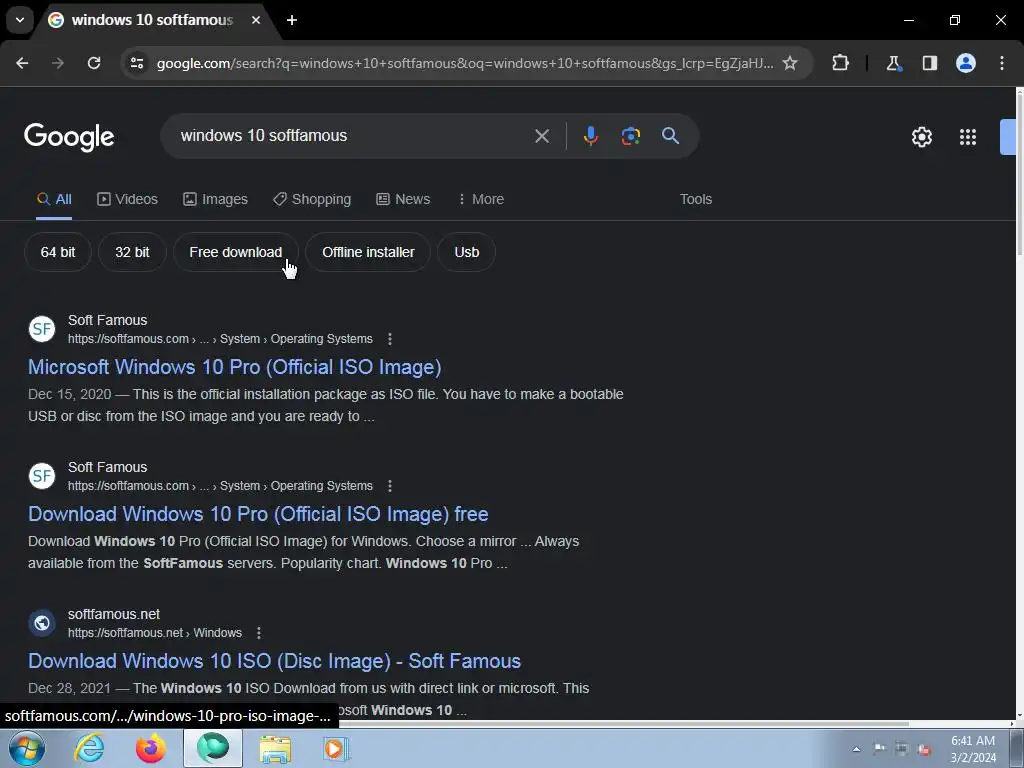Switch to News tab

click(403, 199)
